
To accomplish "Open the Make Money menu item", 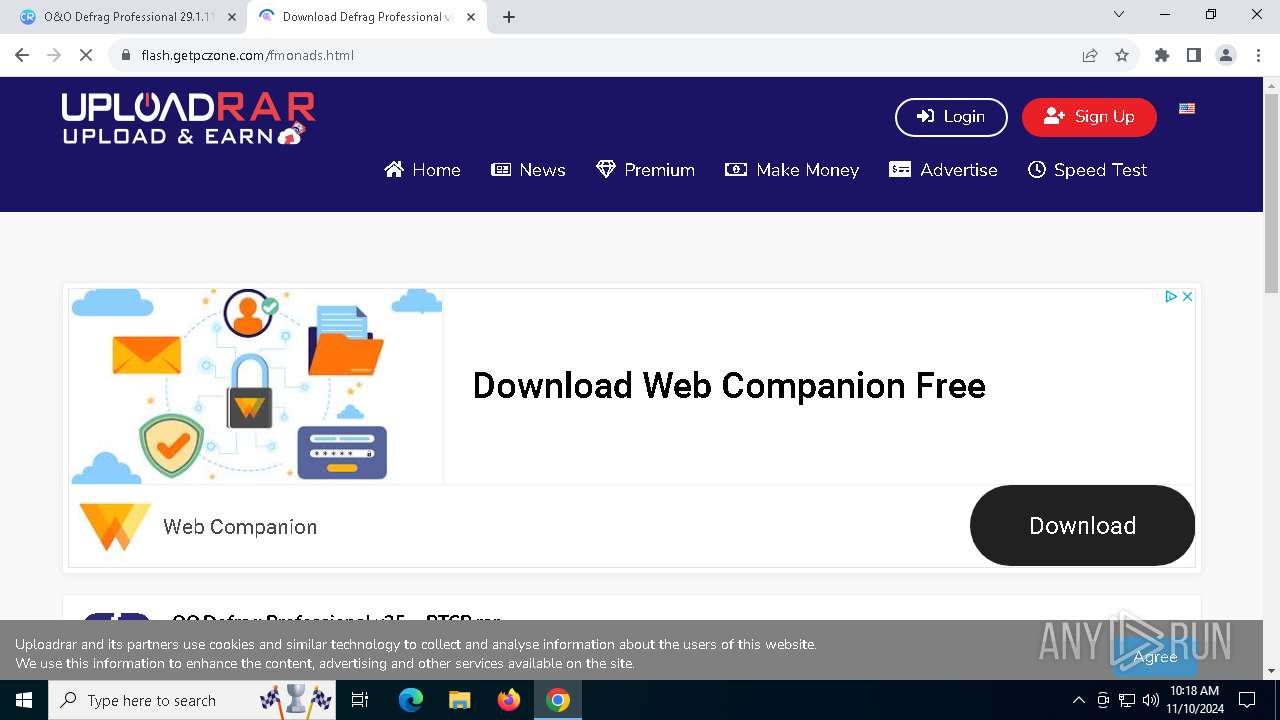I will click(792, 170).
